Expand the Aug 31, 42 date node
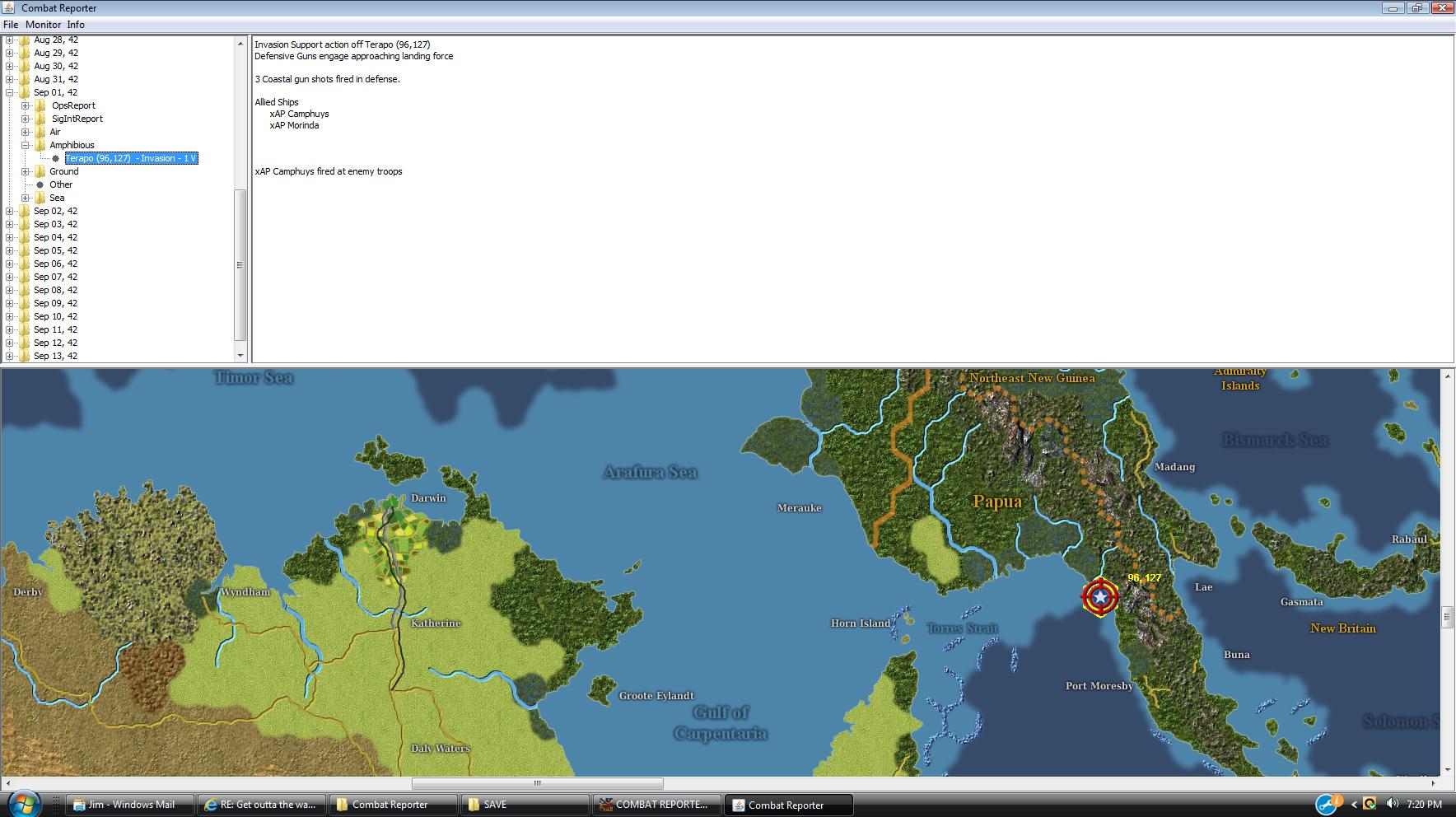 (10, 79)
